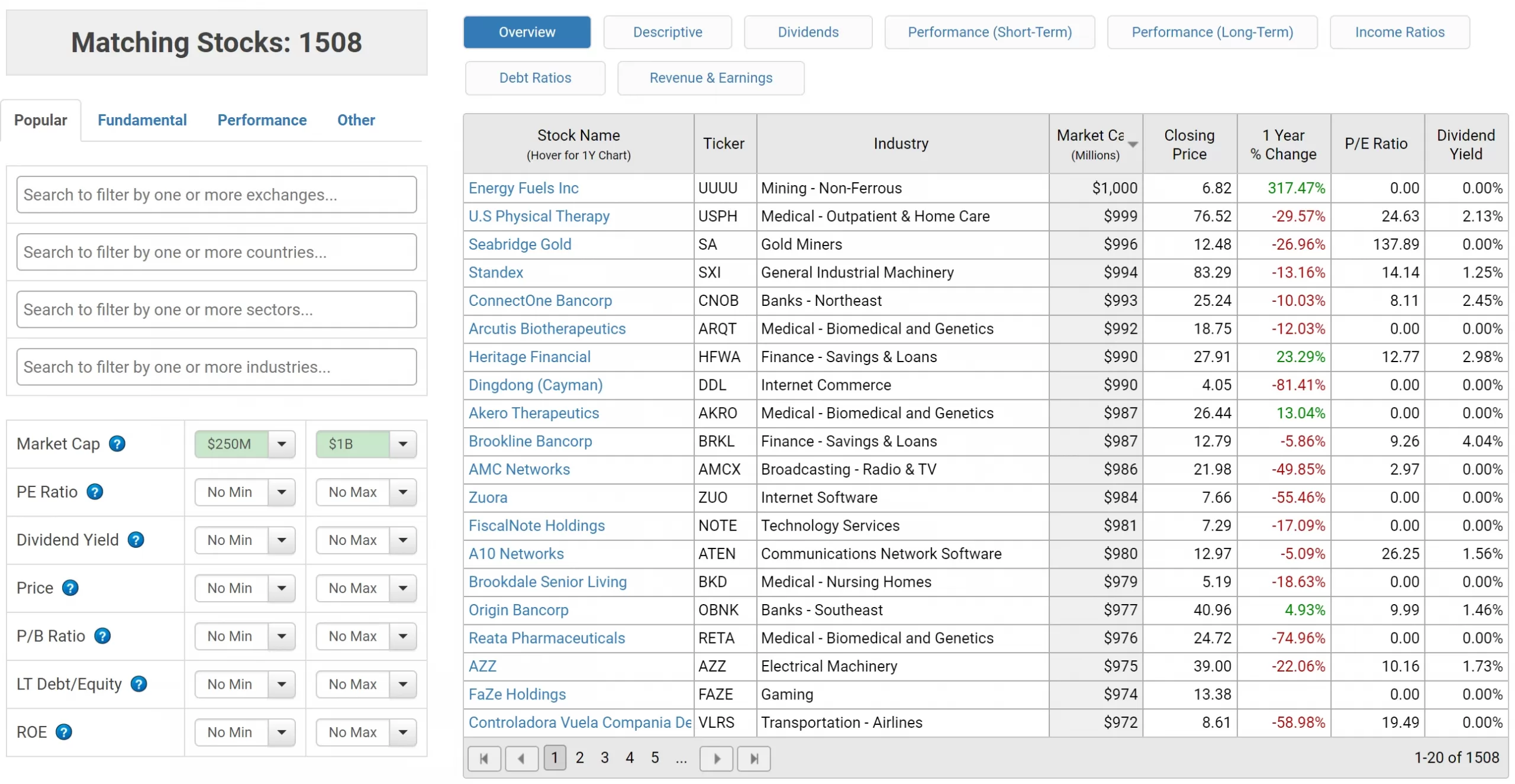This screenshot has width=1515, height=784.
Task: Open the Market Cap help icon
Action: pyautogui.click(x=117, y=443)
